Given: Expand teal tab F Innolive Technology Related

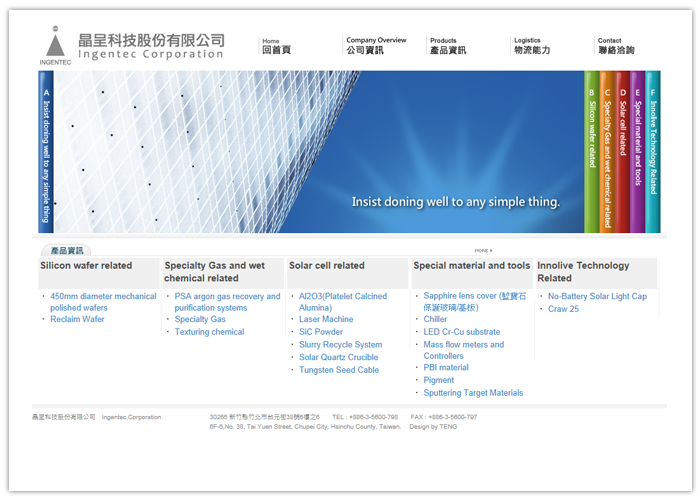Looking at the screenshot, I should point(653,150).
